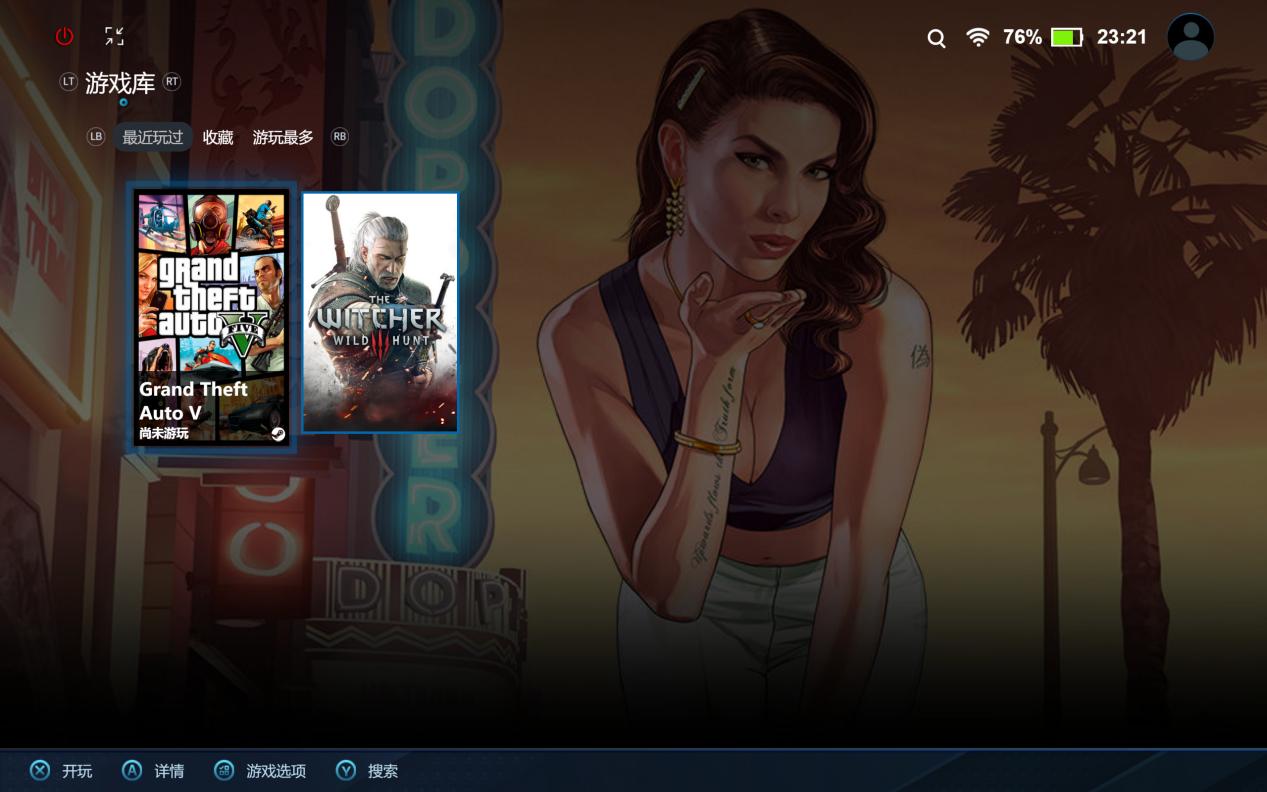Open 游戏选项 game options
This screenshot has height=792, width=1267.
click(x=276, y=771)
